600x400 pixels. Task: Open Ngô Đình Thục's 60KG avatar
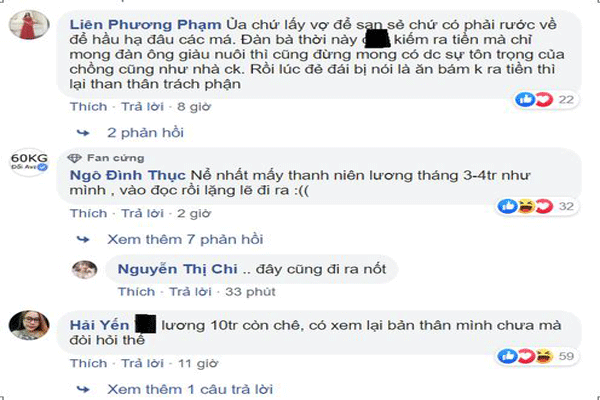[29, 162]
